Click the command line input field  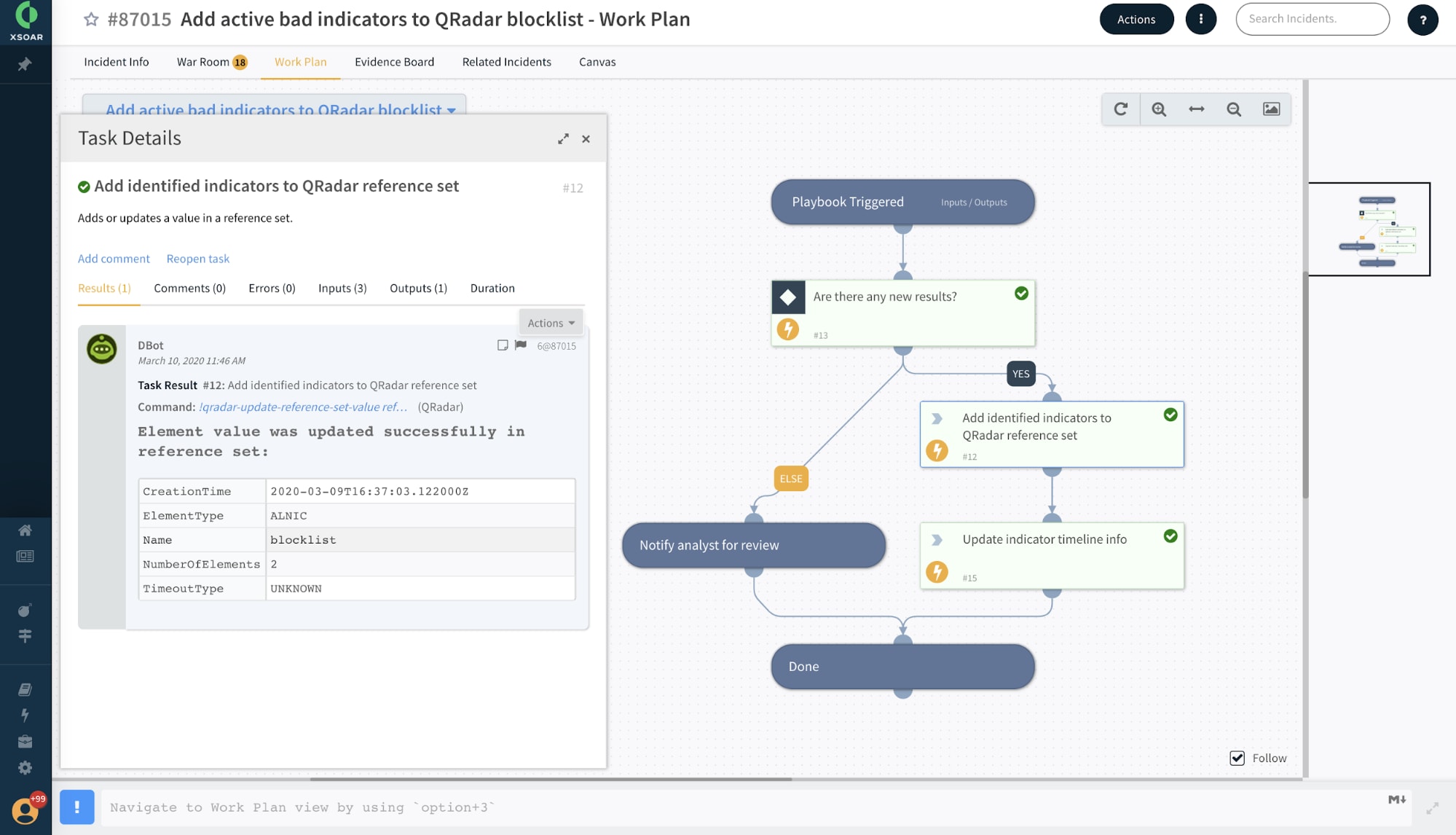click(x=743, y=807)
